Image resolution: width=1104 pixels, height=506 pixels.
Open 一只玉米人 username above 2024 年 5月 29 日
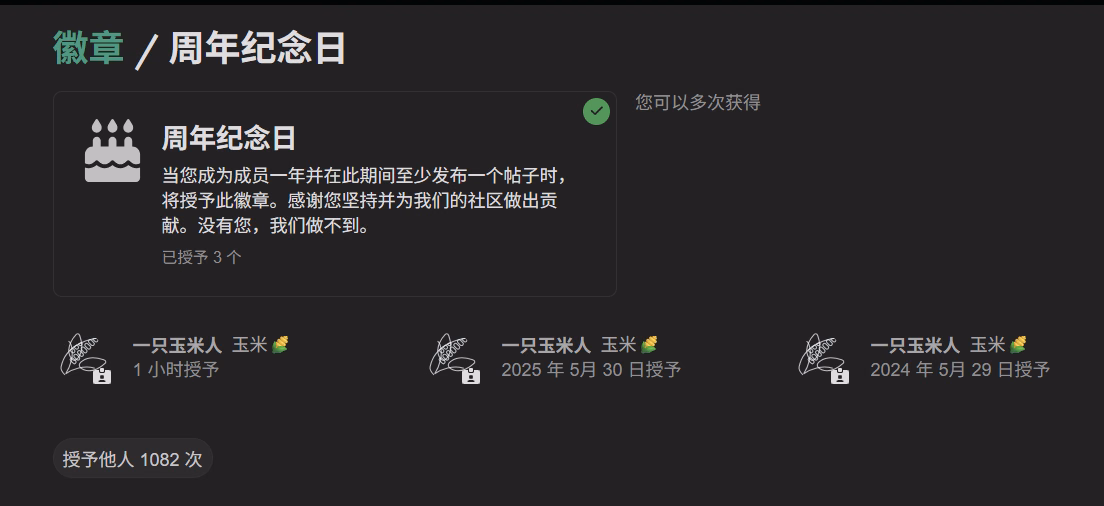pos(915,345)
